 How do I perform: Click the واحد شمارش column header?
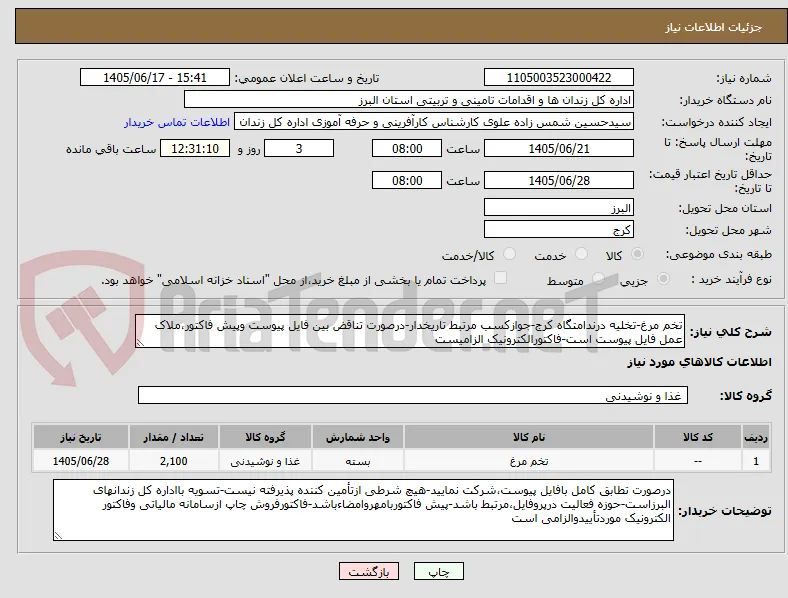[x=358, y=437]
